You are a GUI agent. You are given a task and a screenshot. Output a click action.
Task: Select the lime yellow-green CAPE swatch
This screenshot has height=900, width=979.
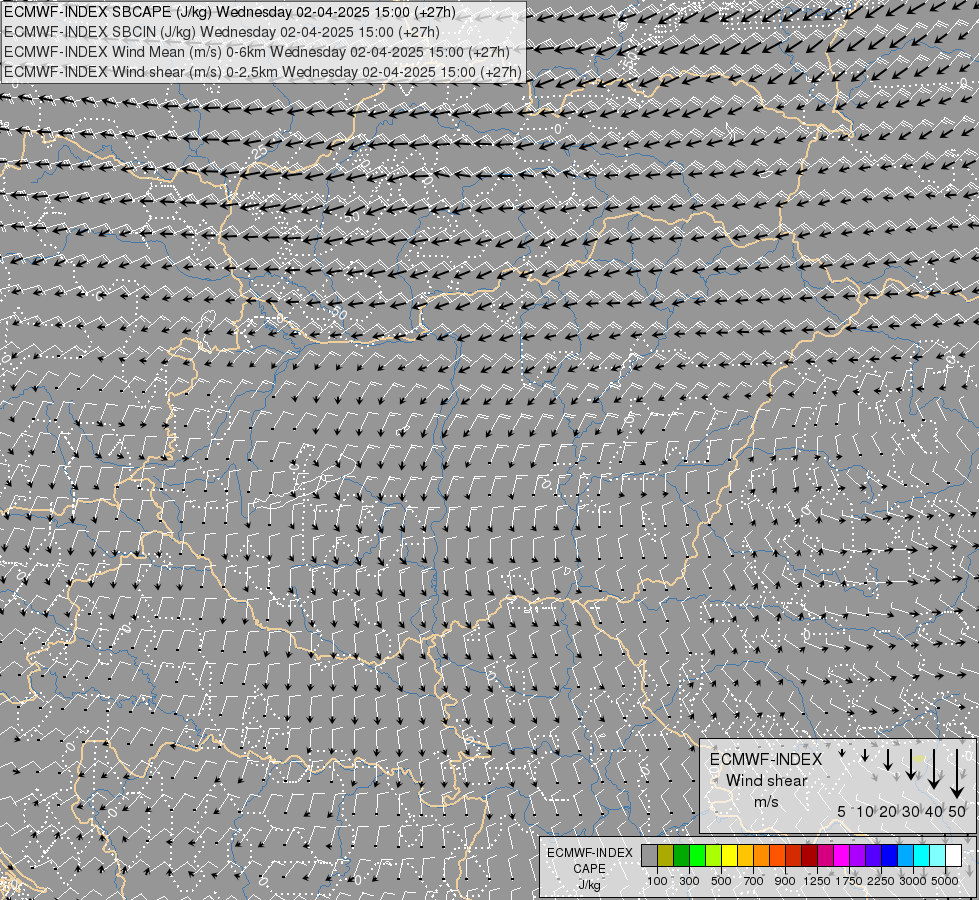pos(713,855)
